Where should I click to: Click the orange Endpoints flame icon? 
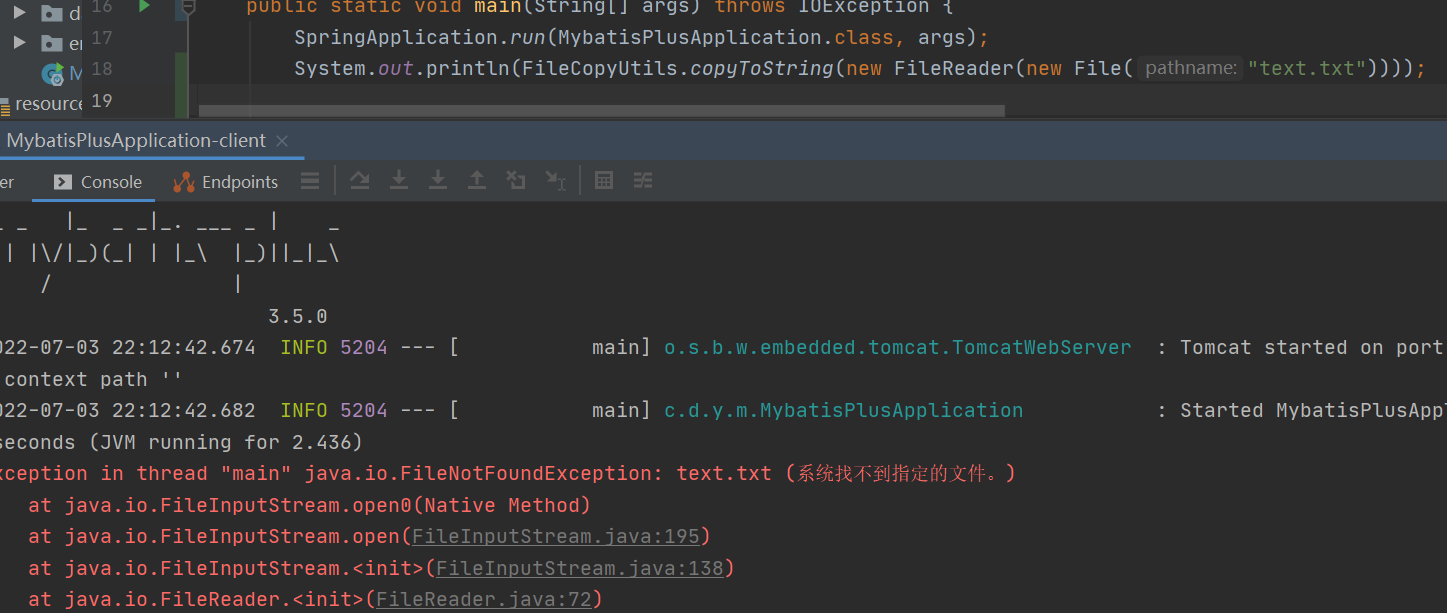184,182
